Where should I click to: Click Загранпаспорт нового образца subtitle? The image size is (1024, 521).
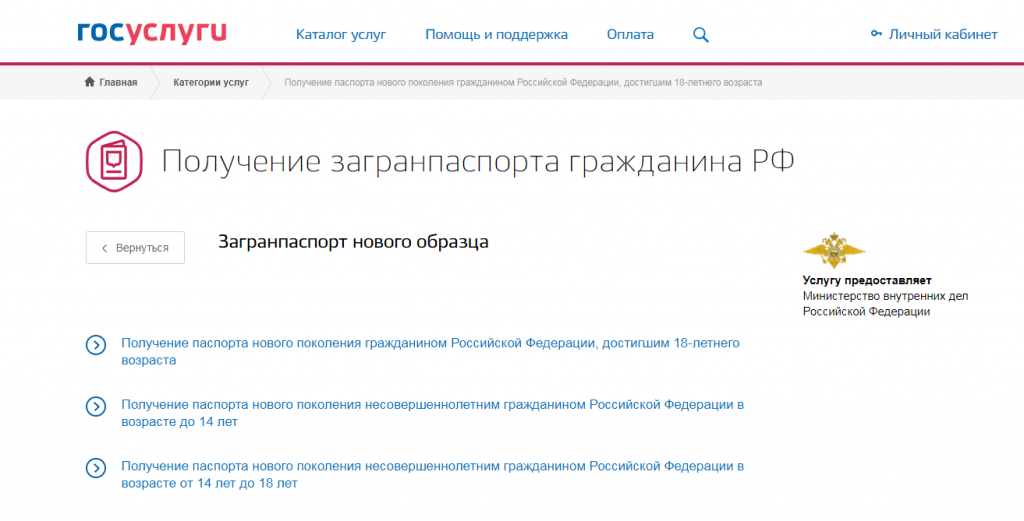(353, 242)
